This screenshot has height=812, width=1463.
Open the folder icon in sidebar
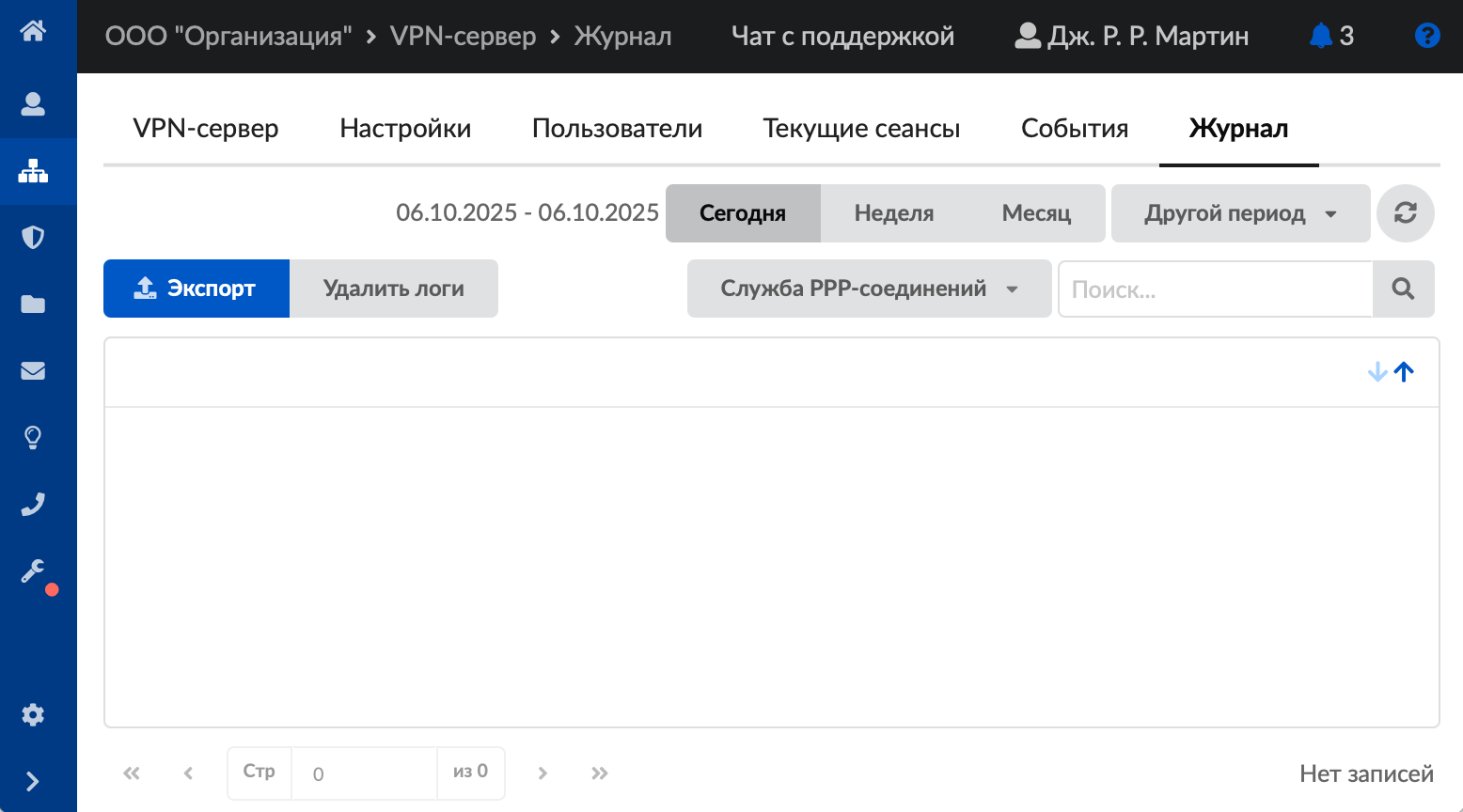33,304
